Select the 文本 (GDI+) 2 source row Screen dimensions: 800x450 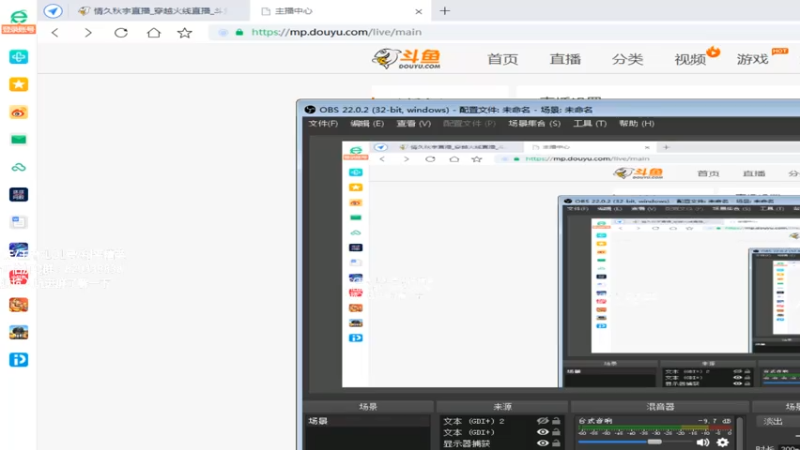click(x=503, y=421)
